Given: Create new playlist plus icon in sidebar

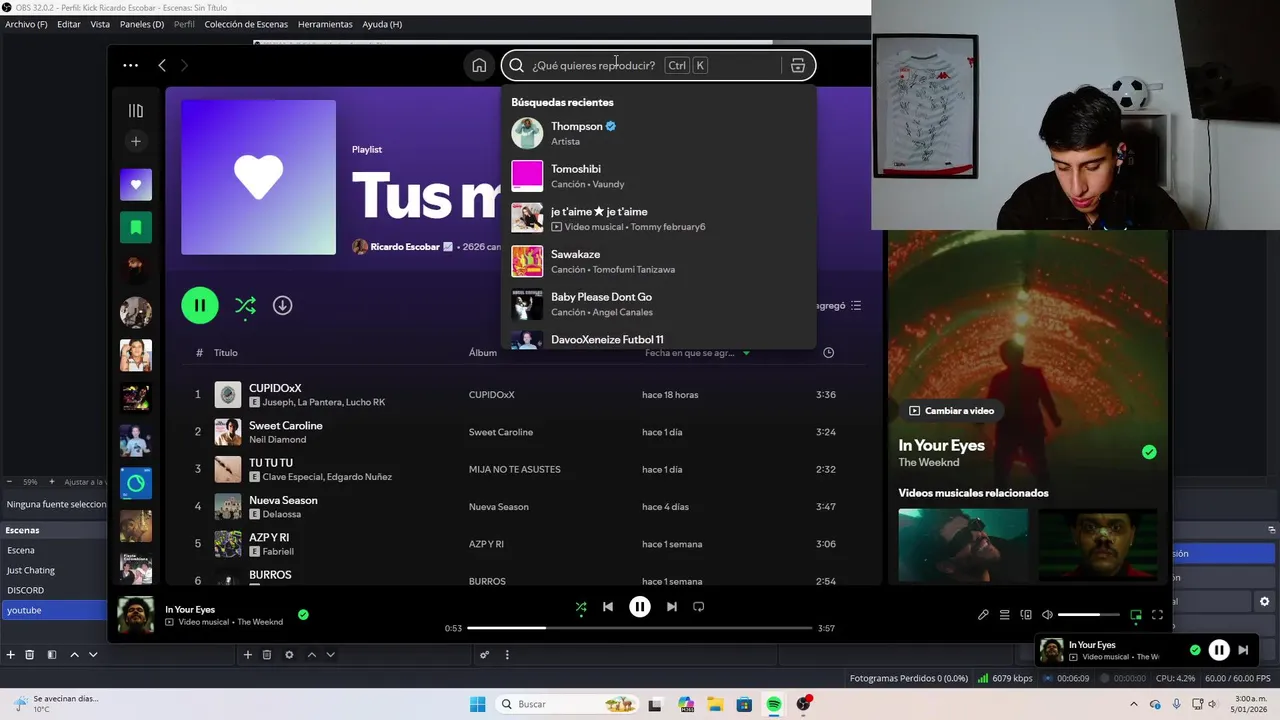Looking at the screenshot, I should coord(136,142).
